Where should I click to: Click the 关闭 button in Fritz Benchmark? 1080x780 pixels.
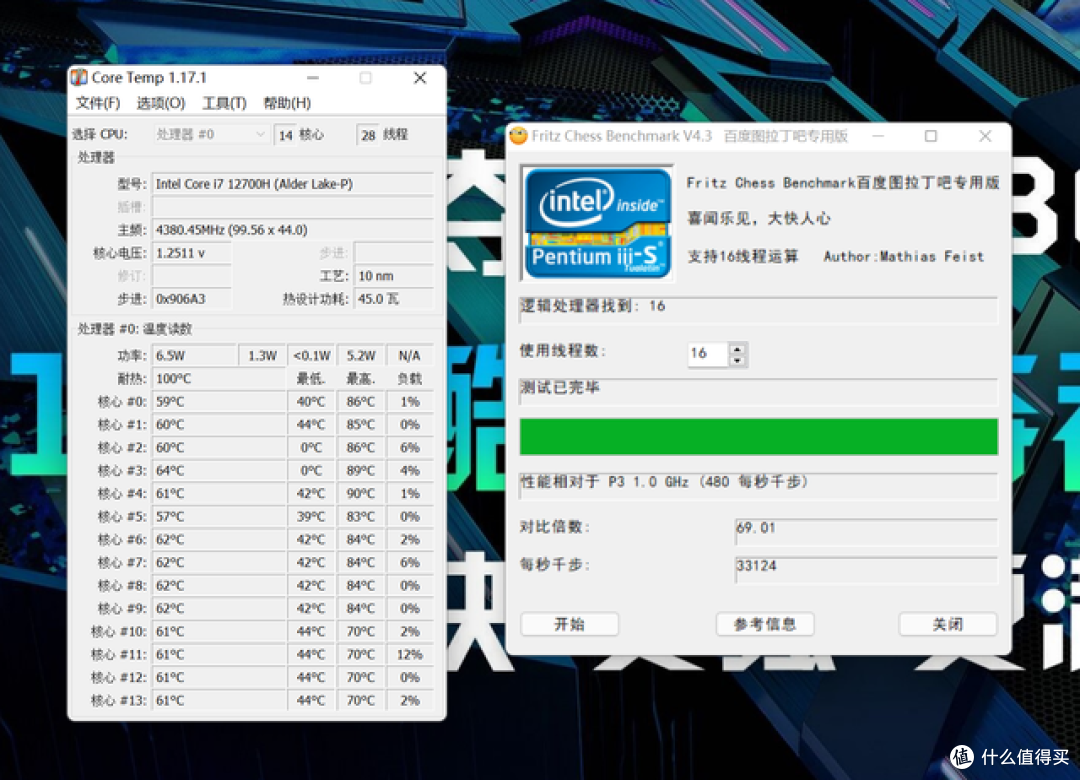pyautogui.click(x=948, y=624)
